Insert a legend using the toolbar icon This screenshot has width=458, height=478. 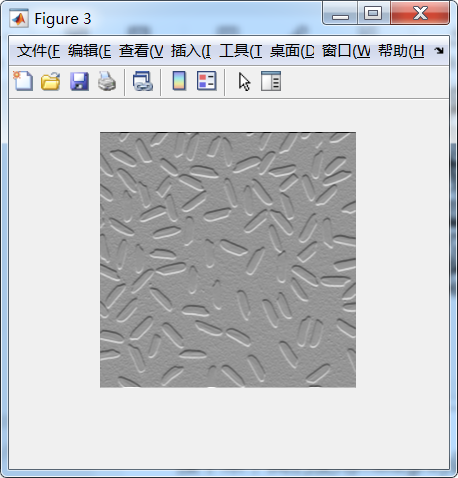click(x=207, y=81)
